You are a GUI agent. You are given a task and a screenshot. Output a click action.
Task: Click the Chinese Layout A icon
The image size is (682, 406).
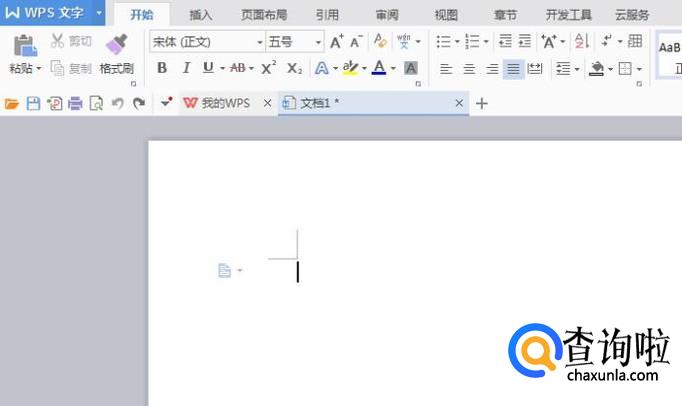pyautogui.click(x=548, y=42)
